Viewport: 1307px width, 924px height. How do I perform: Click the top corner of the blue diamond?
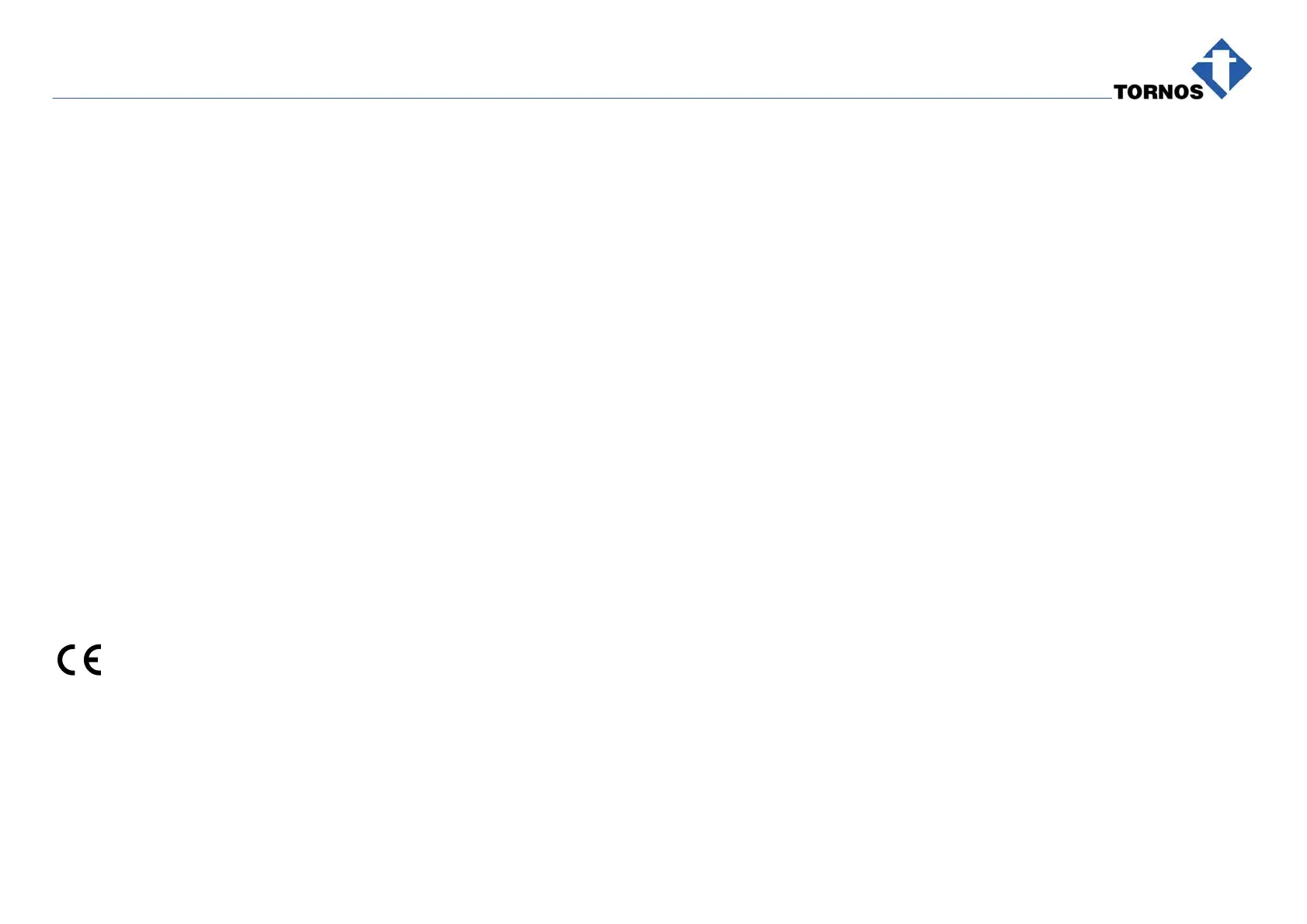click(1222, 40)
